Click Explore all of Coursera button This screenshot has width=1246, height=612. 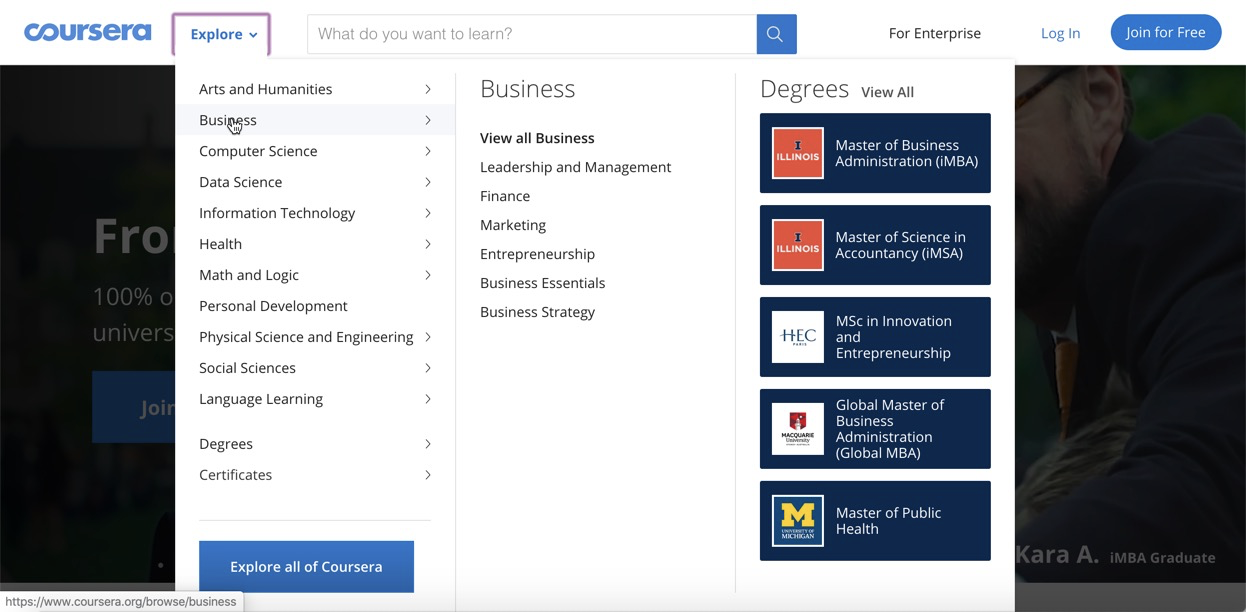[x=306, y=567]
